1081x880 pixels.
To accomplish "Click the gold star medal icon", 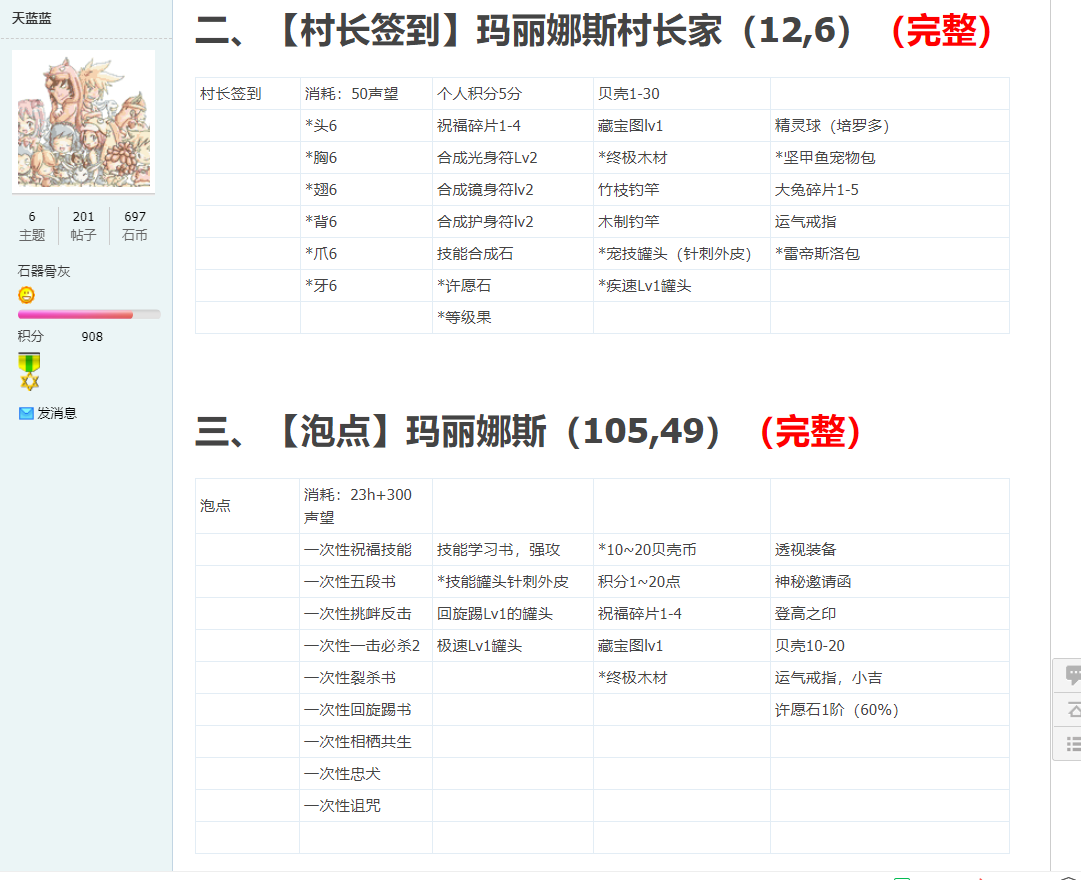I will 30,371.
